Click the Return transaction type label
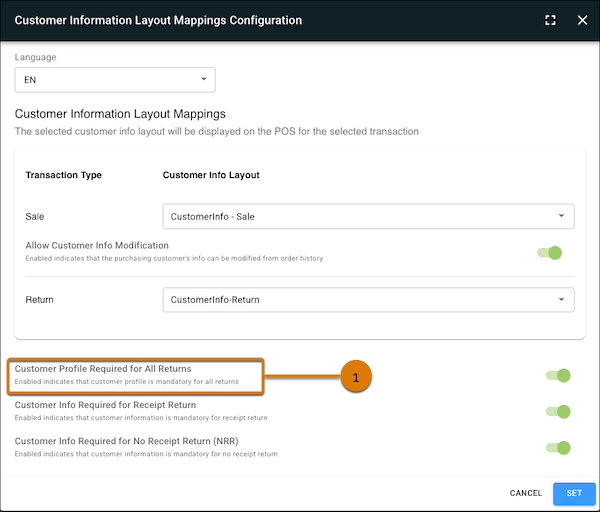Screen dimensions: 600x512 pyautogui.click(x=39, y=300)
